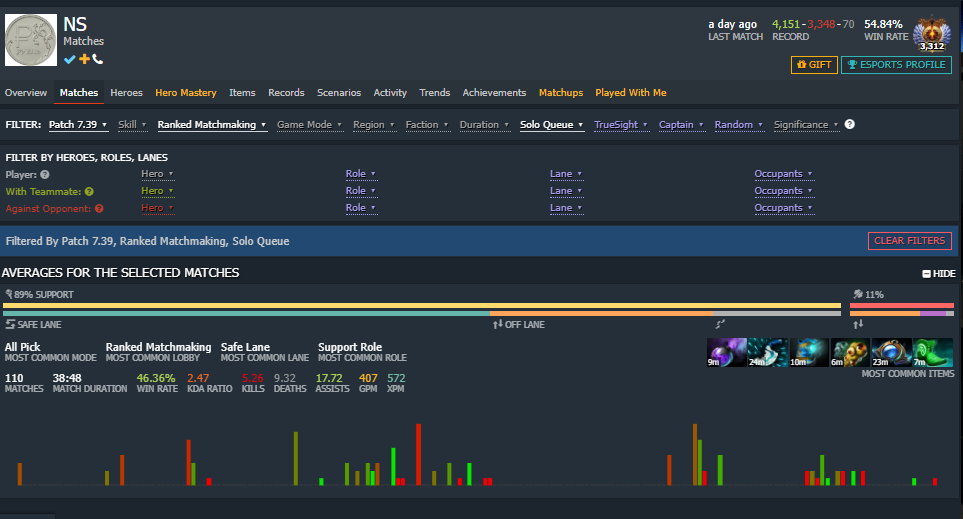Click the item icon labeled 24m
The image size is (963, 519).
(x=768, y=353)
